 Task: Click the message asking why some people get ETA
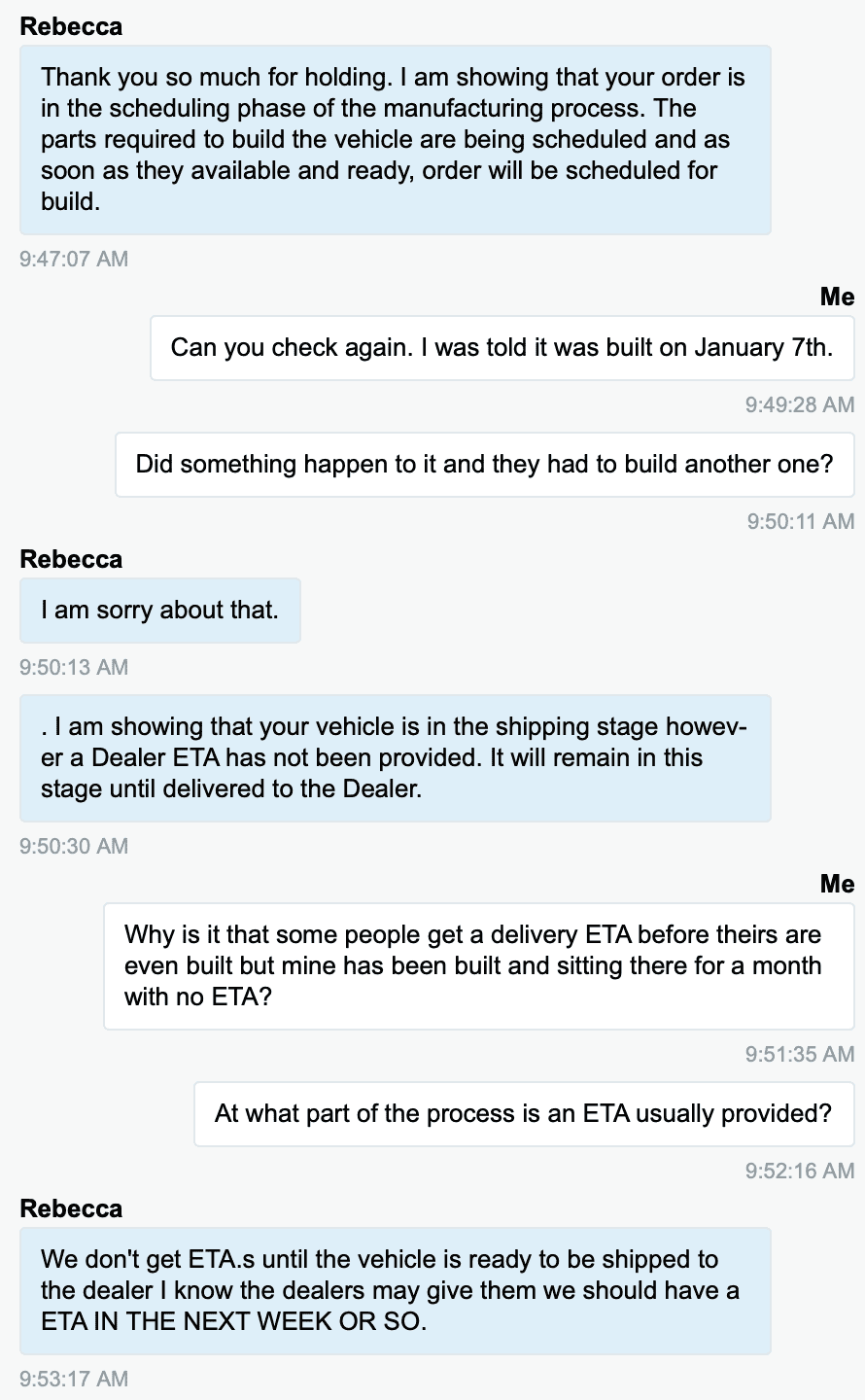479,966
